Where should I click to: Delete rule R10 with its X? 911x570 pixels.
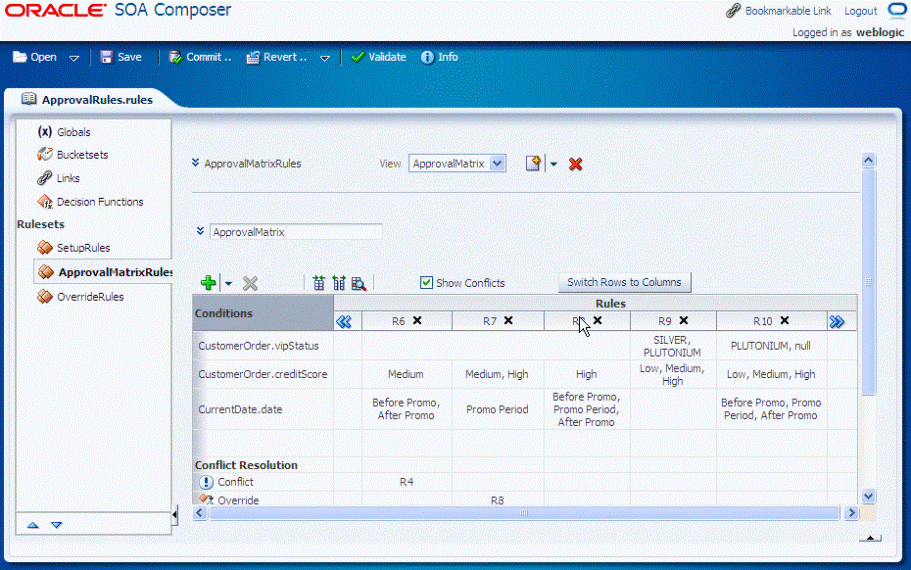click(x=784, y=320)
